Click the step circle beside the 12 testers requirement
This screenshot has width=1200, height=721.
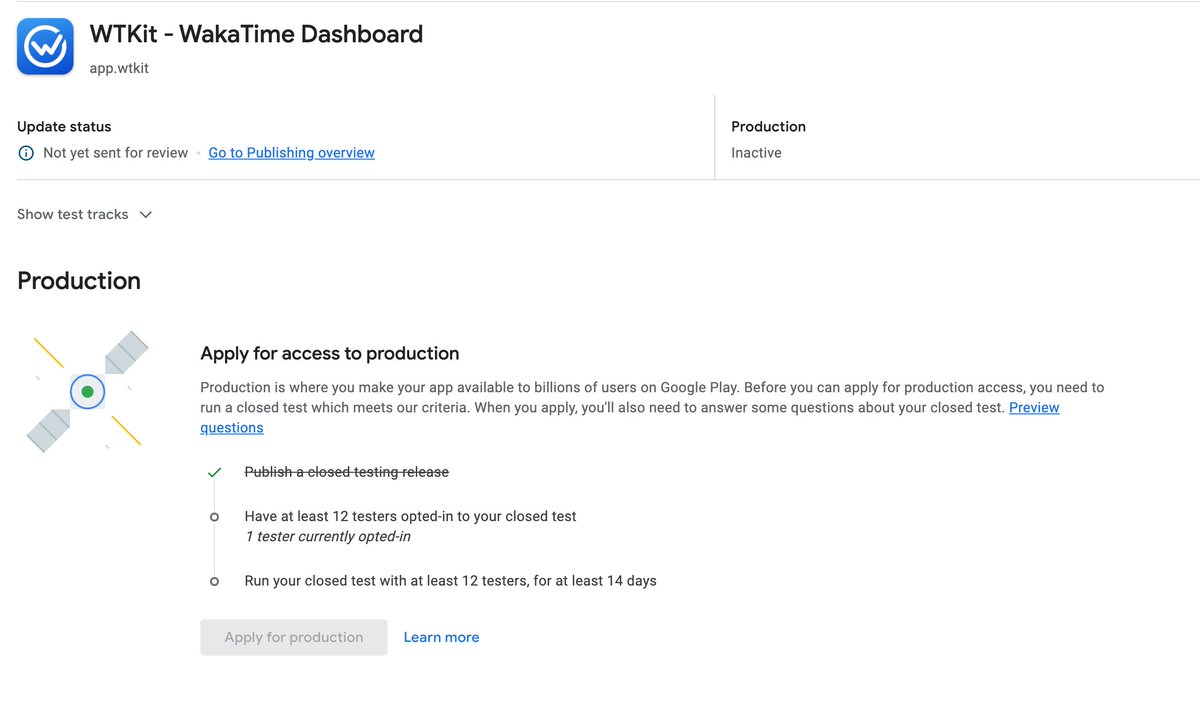point(214,517)
